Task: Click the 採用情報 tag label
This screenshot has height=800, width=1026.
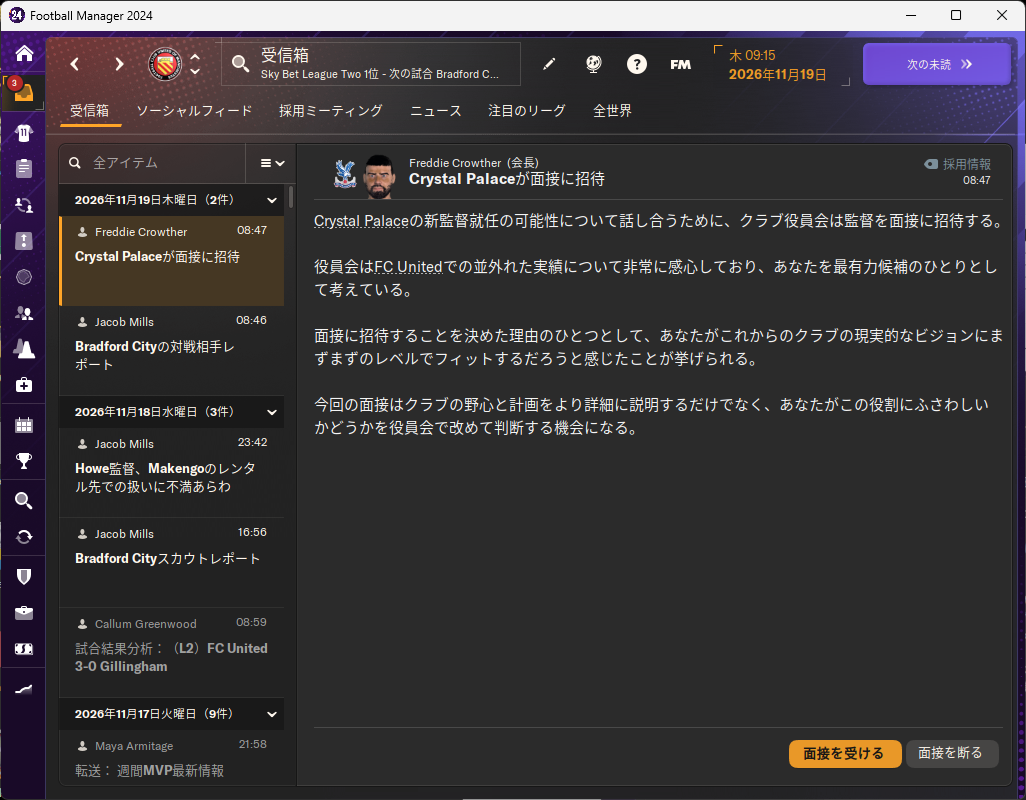Action: click(957, 164)
